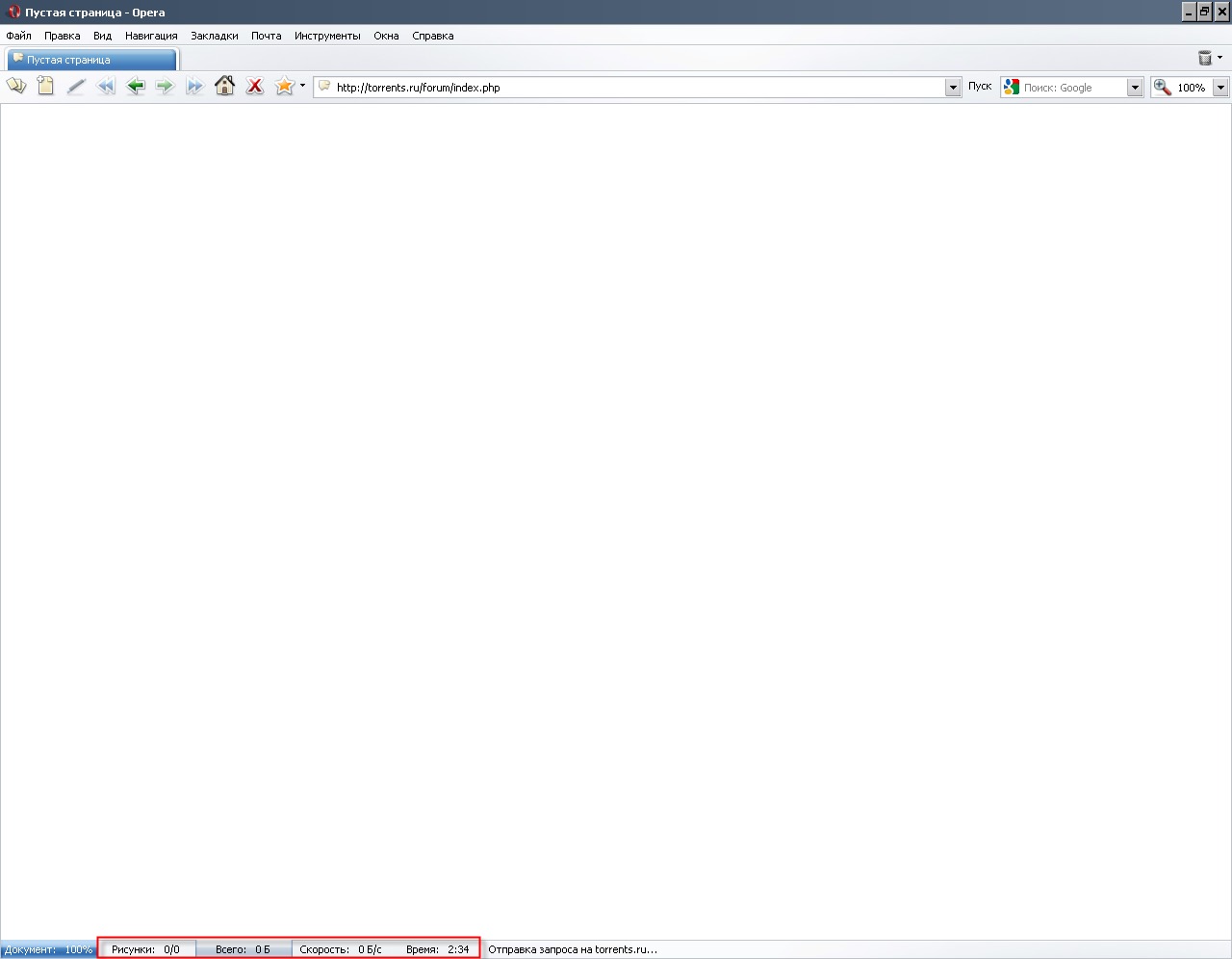Click the address bar URL field
The height and width of the screenshot is (959, 1232).
tap(635, 88)
